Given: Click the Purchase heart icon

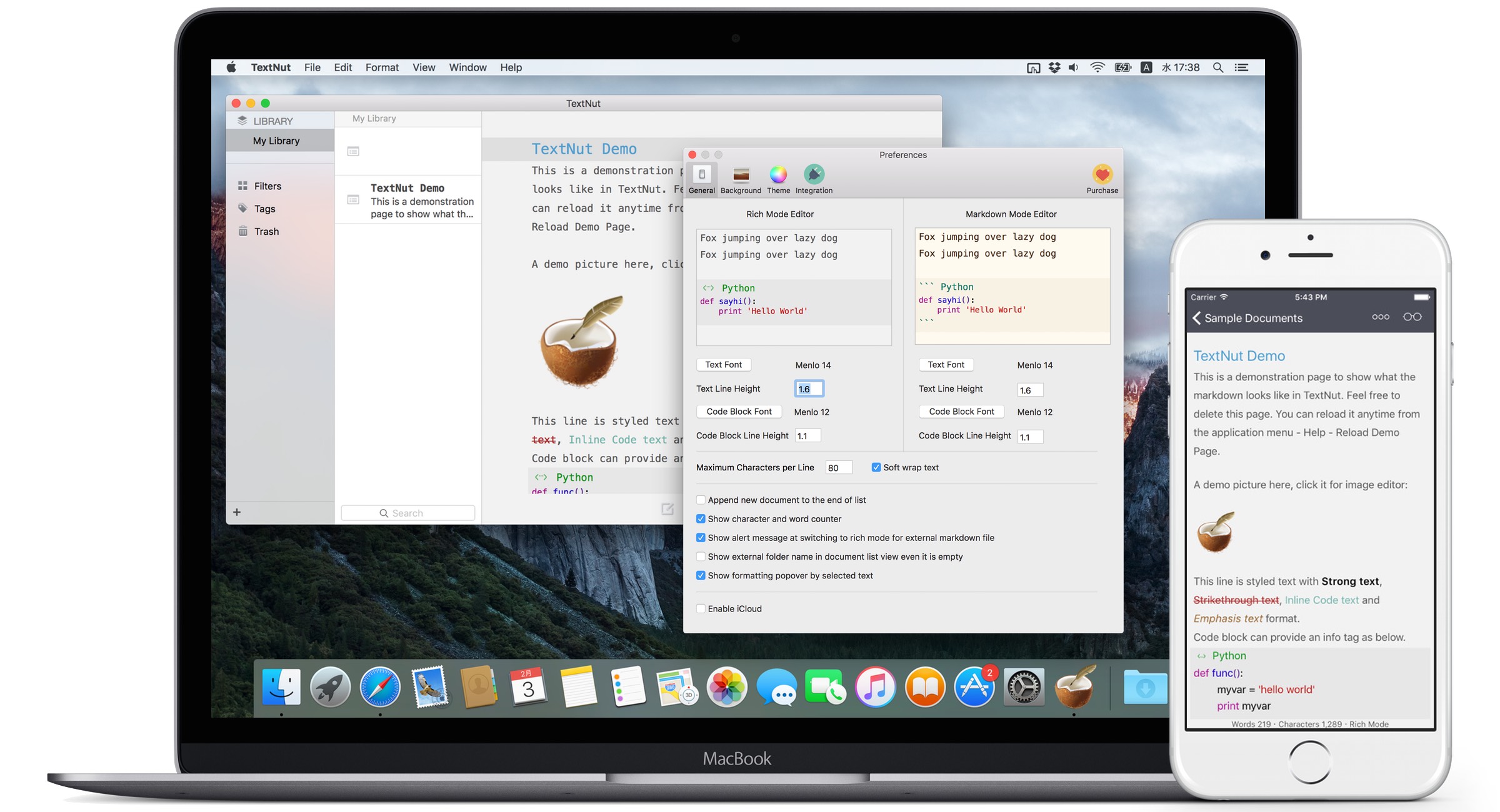Looking at the screenshot, I should [1102, 175].
